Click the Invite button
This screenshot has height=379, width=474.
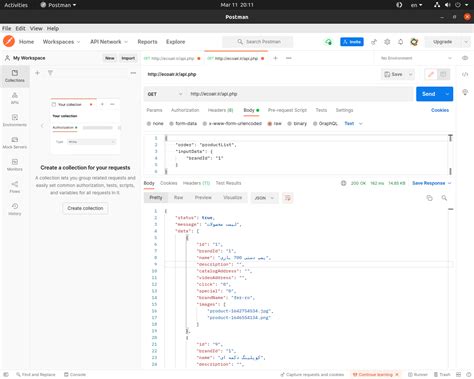352,42
